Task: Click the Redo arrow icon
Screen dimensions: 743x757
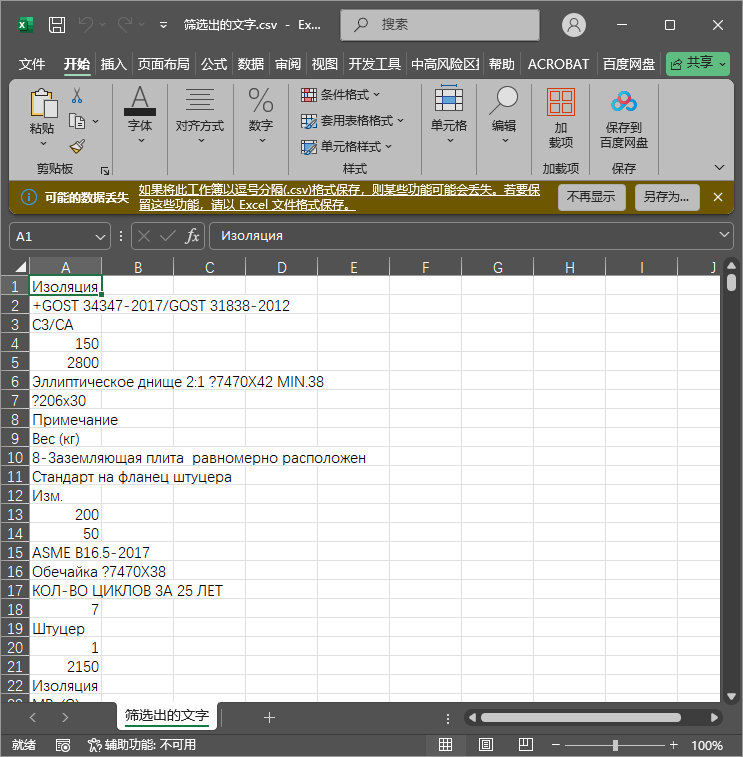Action: (x=125, y=25)
